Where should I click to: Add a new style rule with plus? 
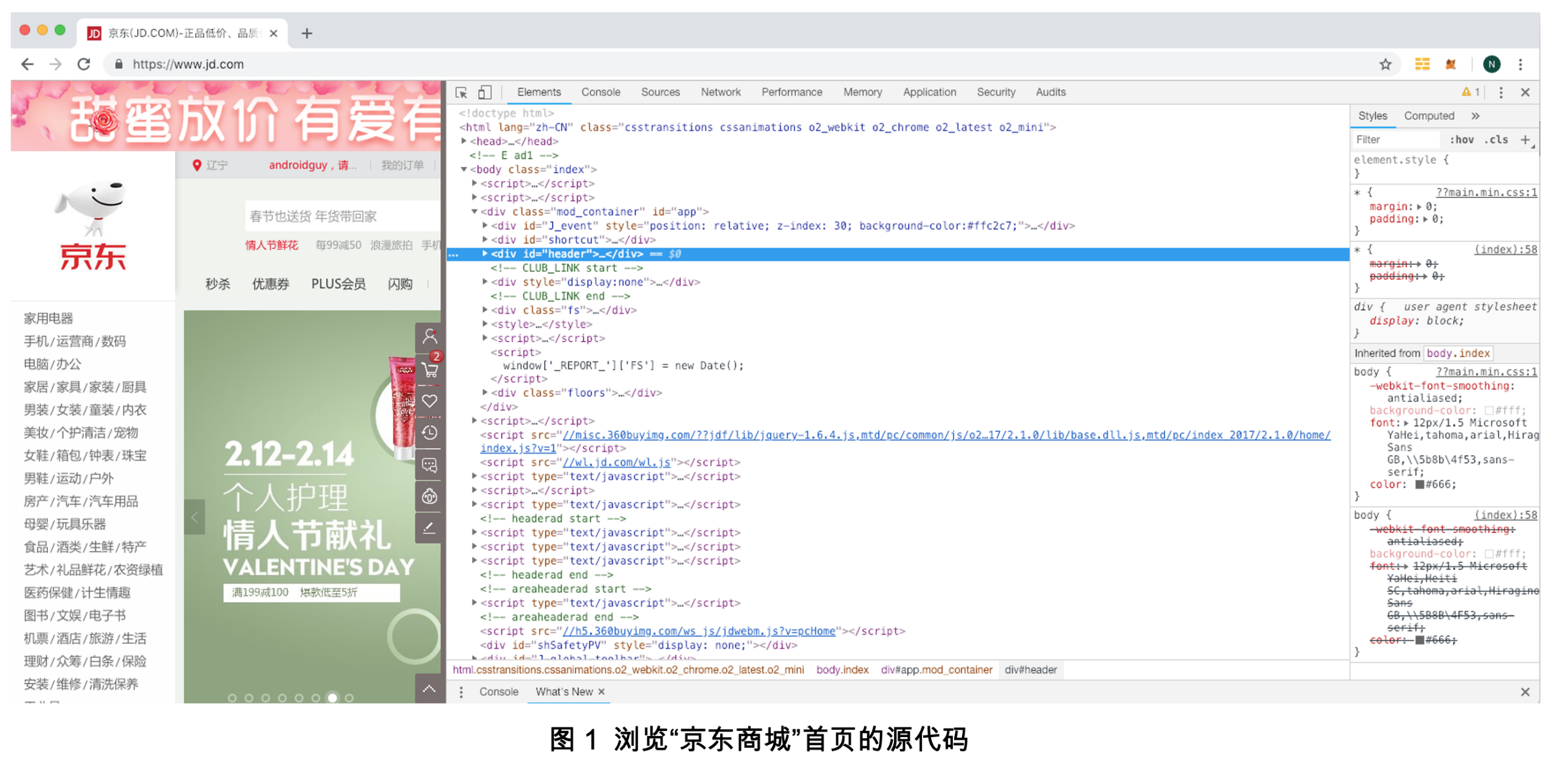(1525, 140)
